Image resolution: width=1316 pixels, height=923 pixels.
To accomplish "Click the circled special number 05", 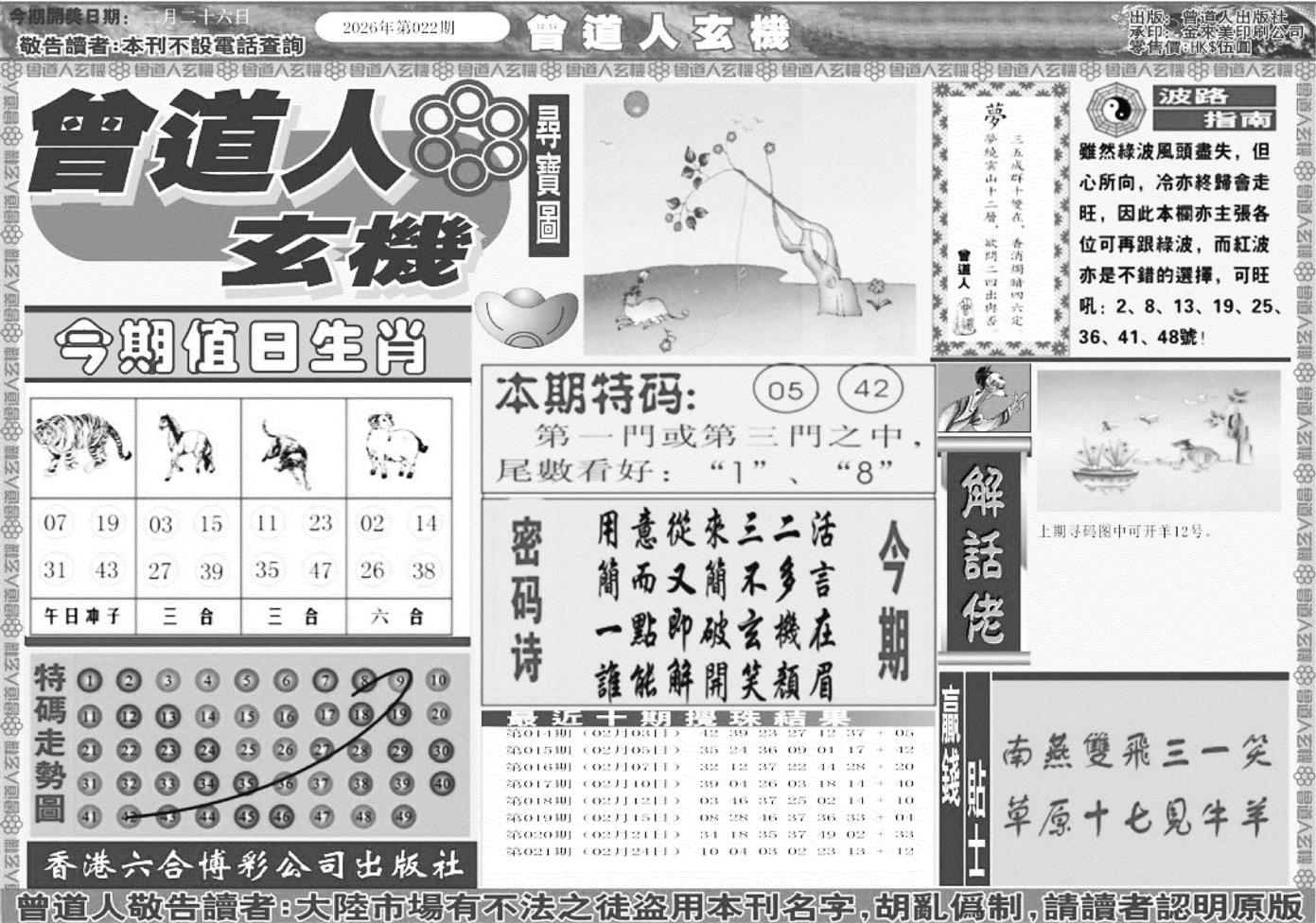I will coord(785,390).
